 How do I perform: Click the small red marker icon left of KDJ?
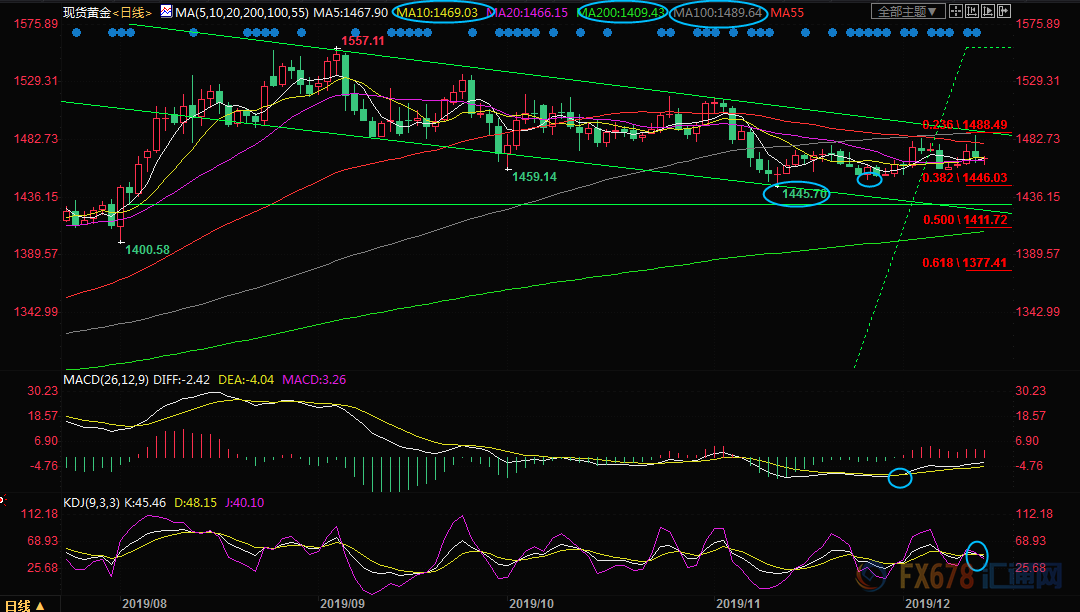(x=3, y=500)
